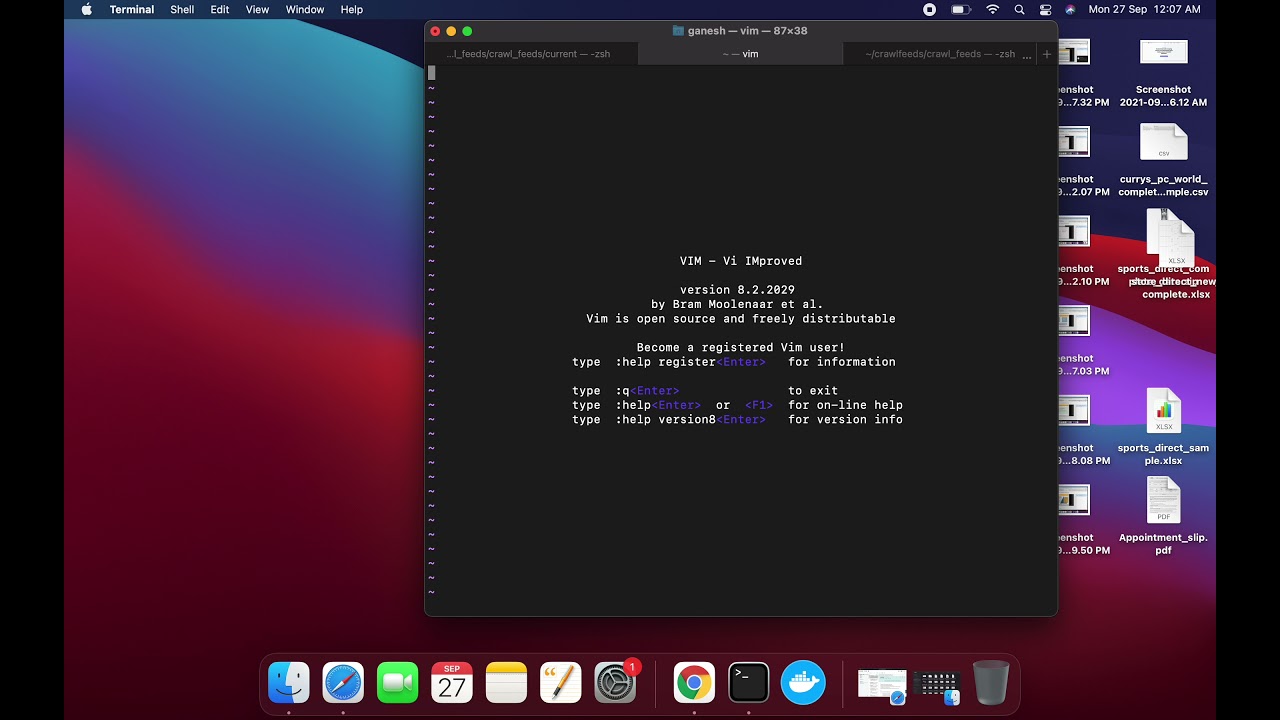Launch Safari from the Dock
Image resolution: width=1280 pixels, height=720 pixels.
click(343, 683)
